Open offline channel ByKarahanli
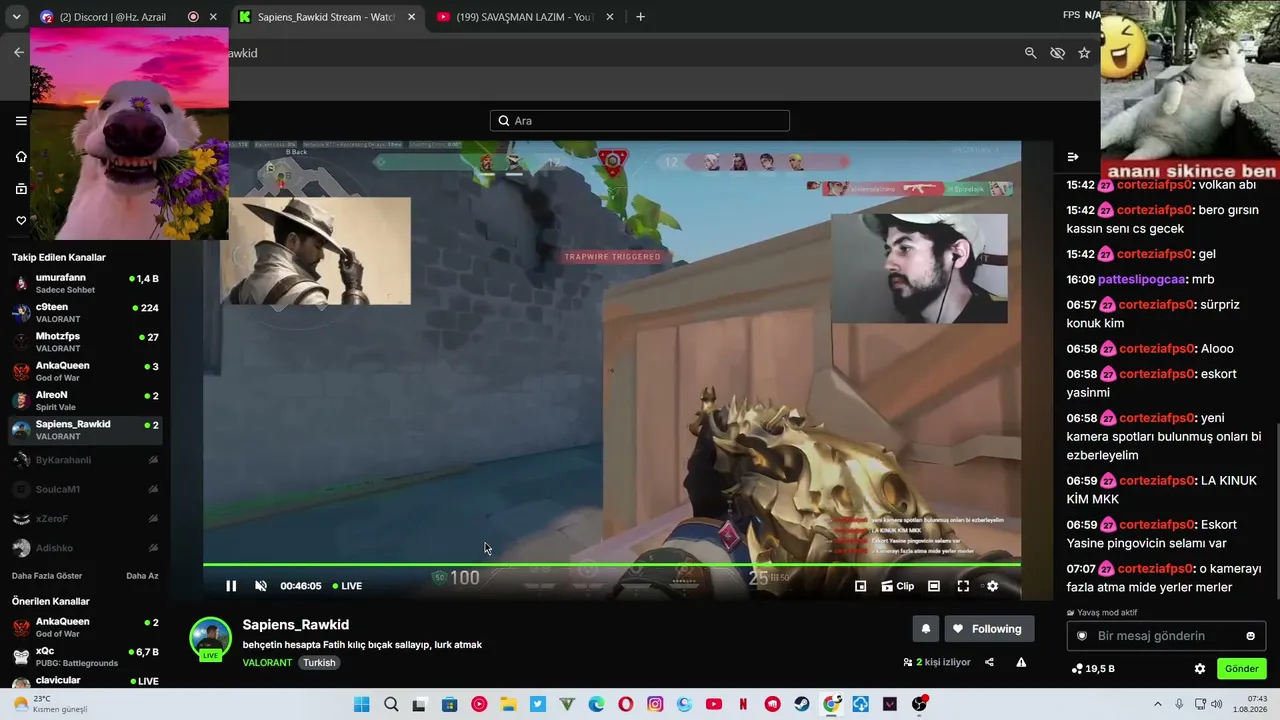 85,460
